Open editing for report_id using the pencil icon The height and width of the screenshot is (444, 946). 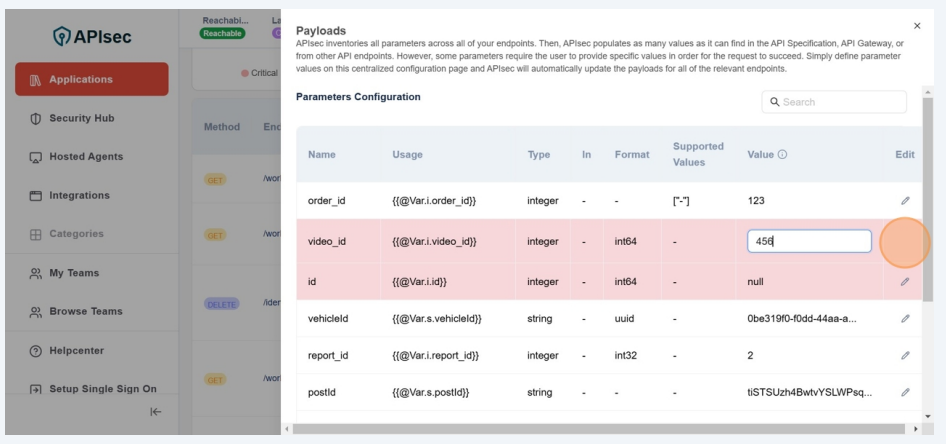point(905,355)
